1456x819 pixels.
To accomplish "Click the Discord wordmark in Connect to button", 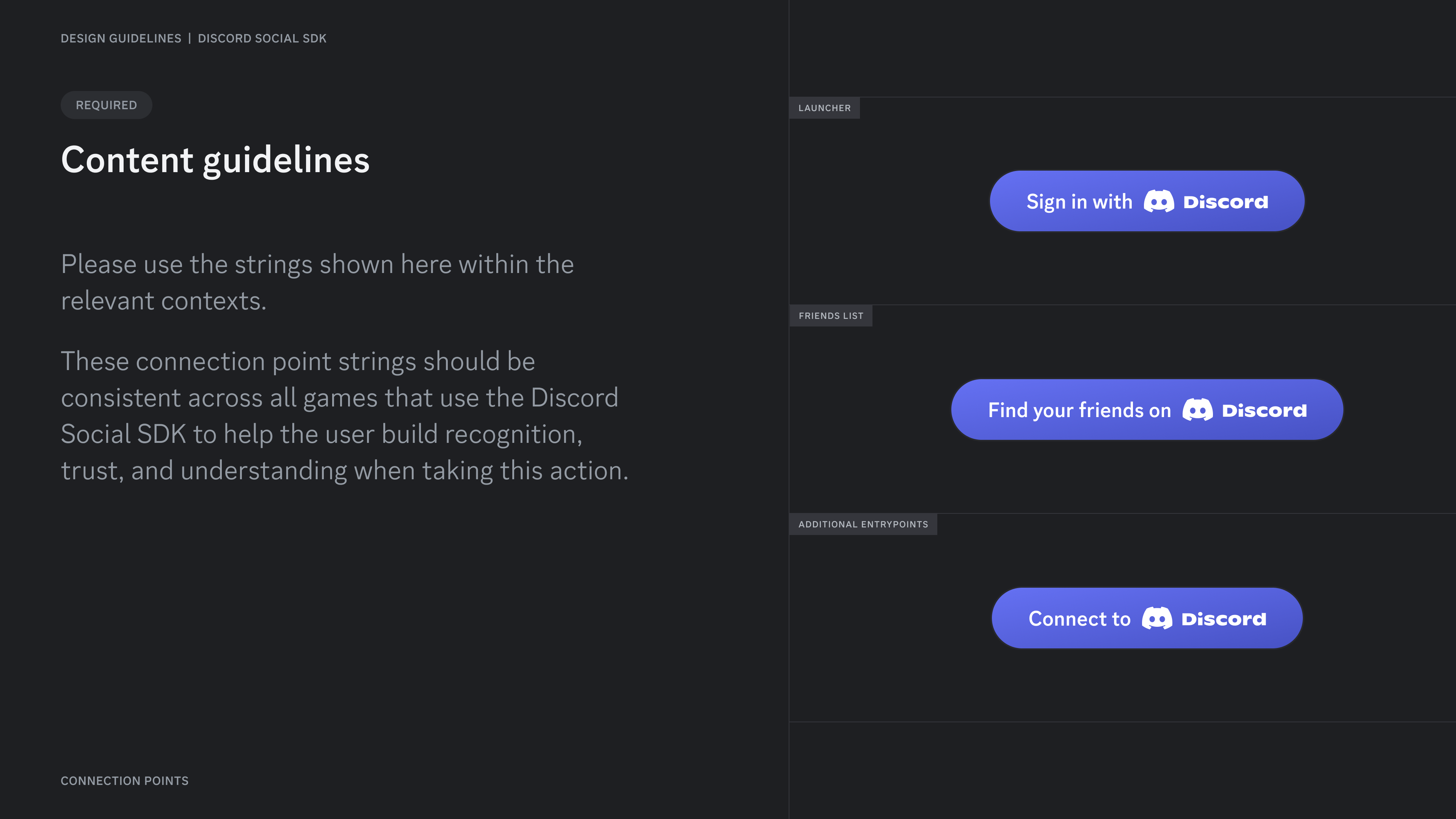I will coord(1223,618).
